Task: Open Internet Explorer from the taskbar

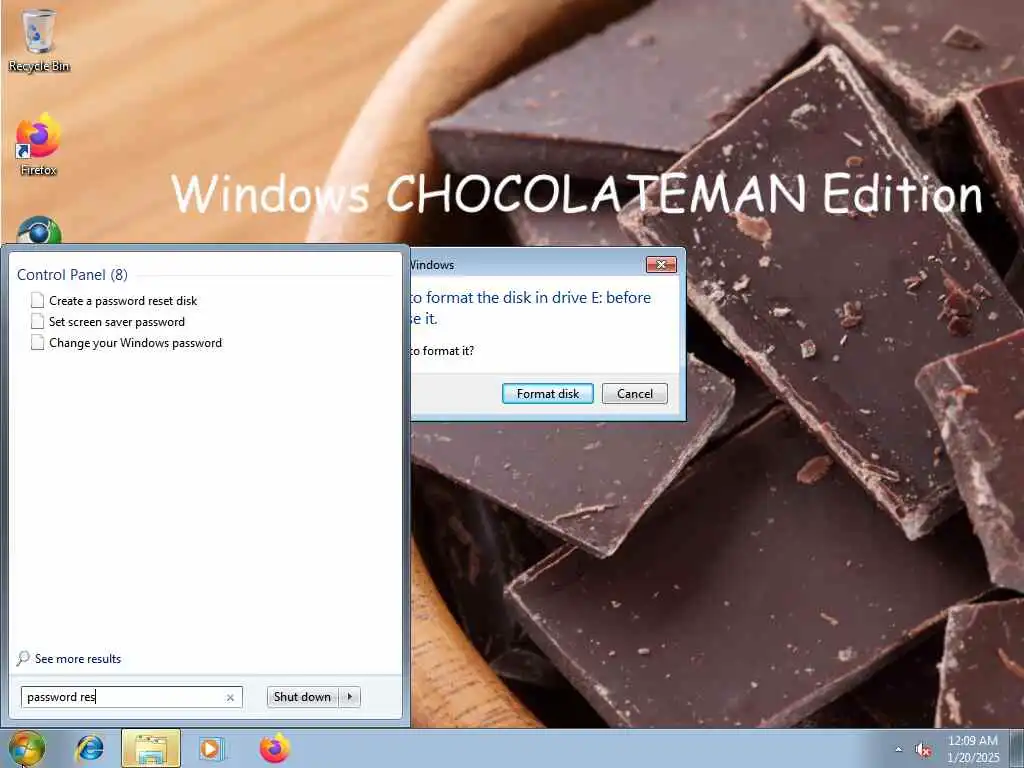Action: click(x=89, y=748)
